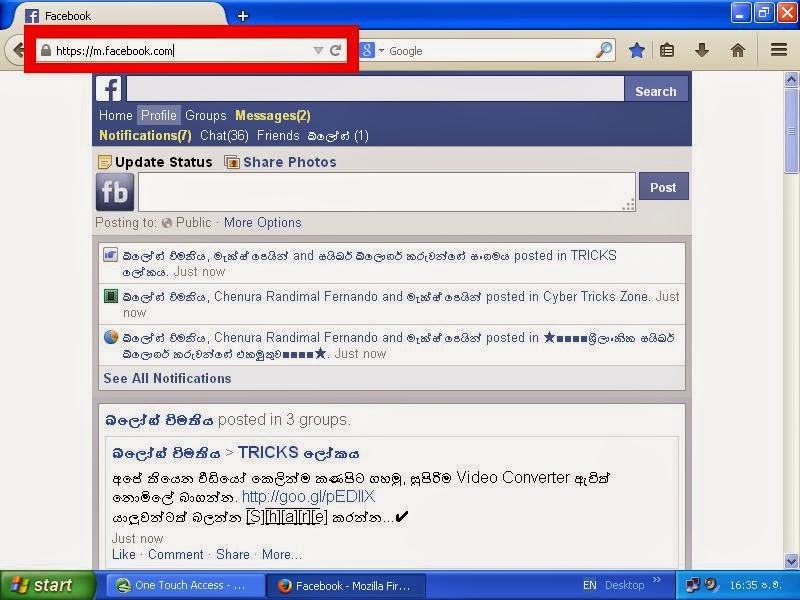The height and width of the screenshot is (600, 800).
Task: Click the search magnifier in Google box
Action: 604,50
